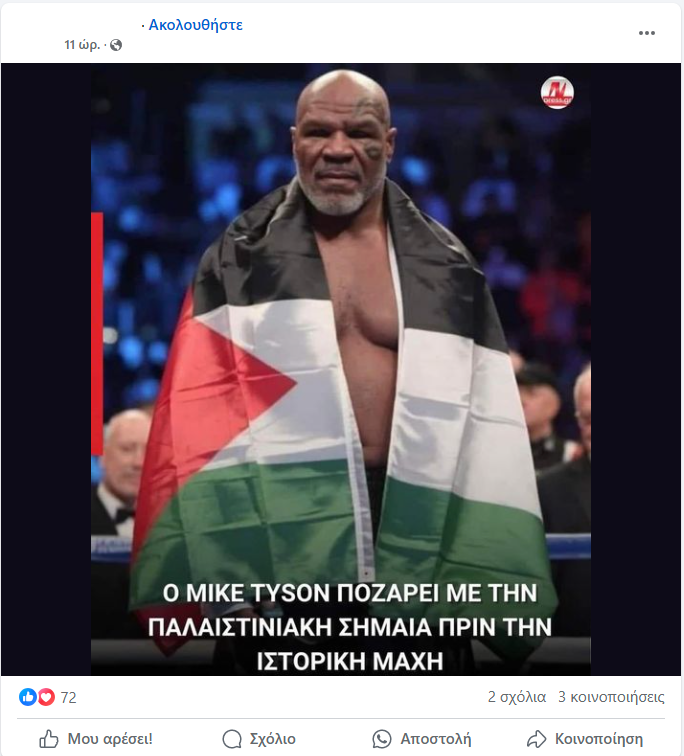Click the N press.gr logo on image
Screen dimensions: 684x756
(x=557, y=92)
